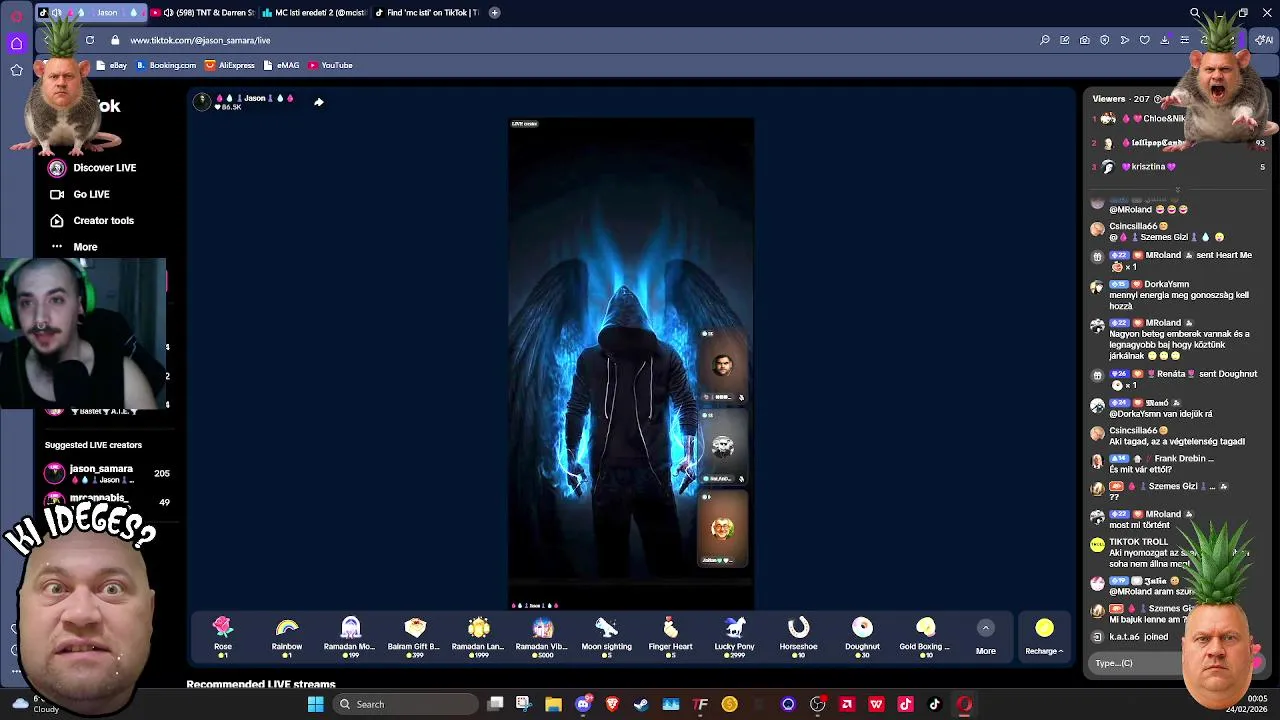Viewport: 1280px width, 720px height.
Task: Open the Recharge coins menu
Action: point(1044,636)
